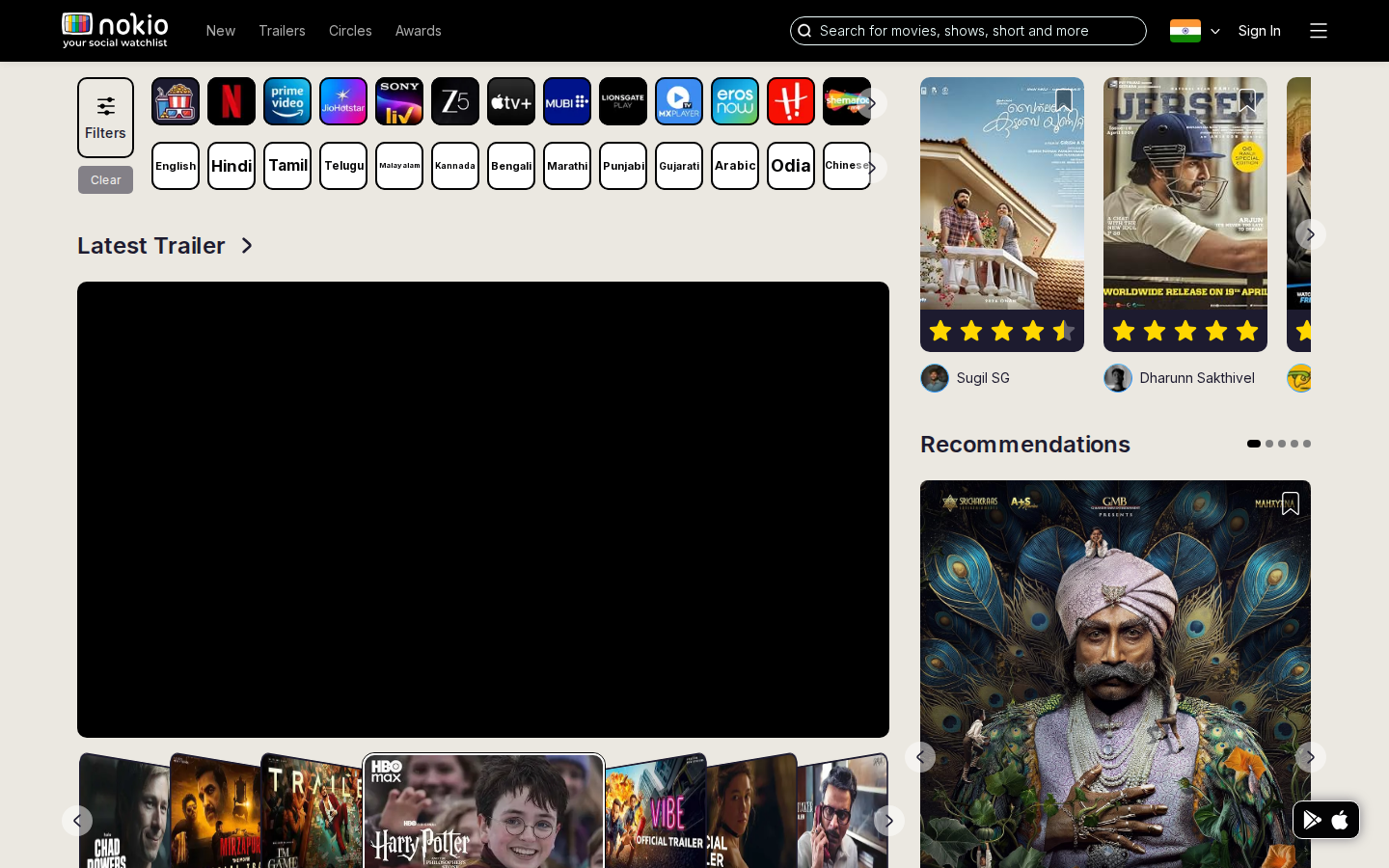
Task: Open the New menu item
Action: (221, 31)
